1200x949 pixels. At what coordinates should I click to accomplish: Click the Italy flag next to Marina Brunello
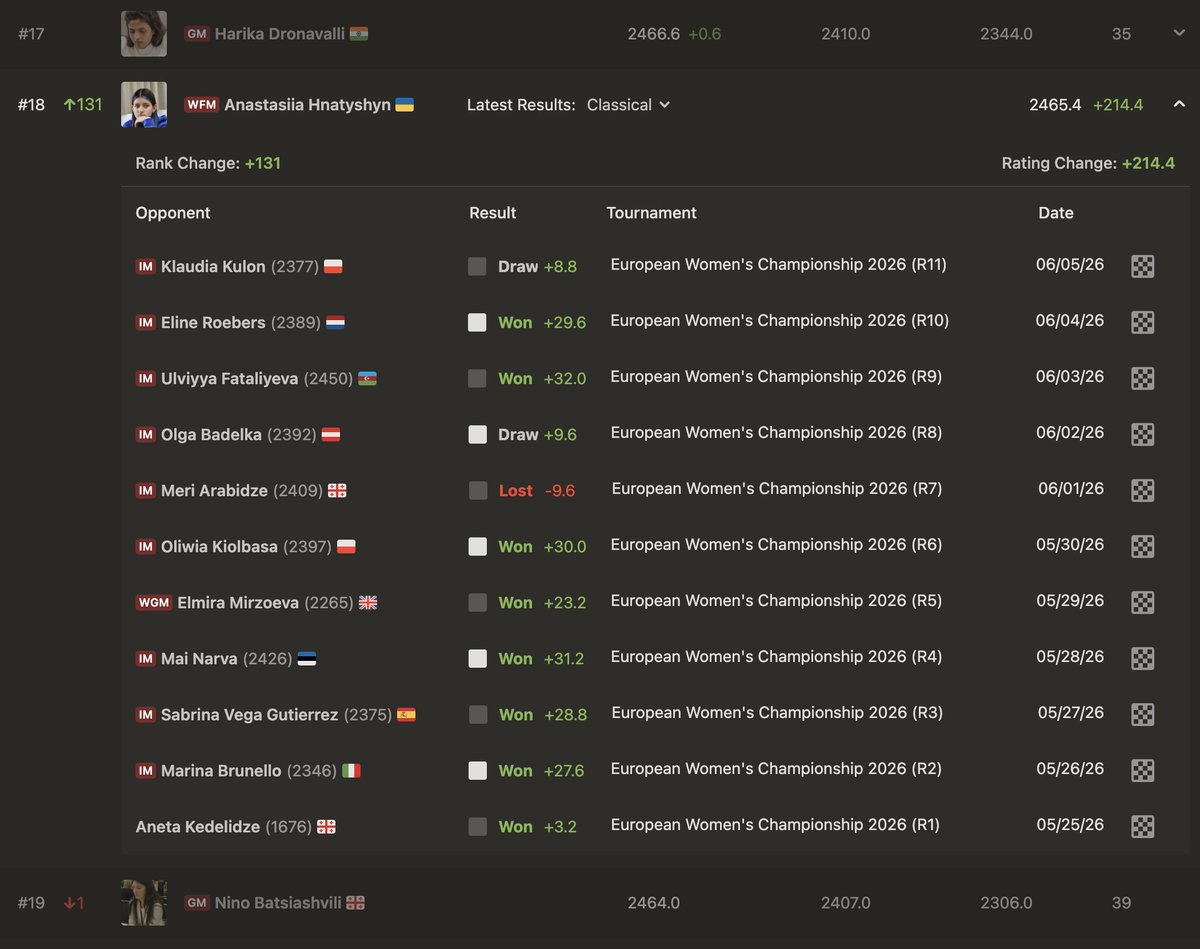351,771
